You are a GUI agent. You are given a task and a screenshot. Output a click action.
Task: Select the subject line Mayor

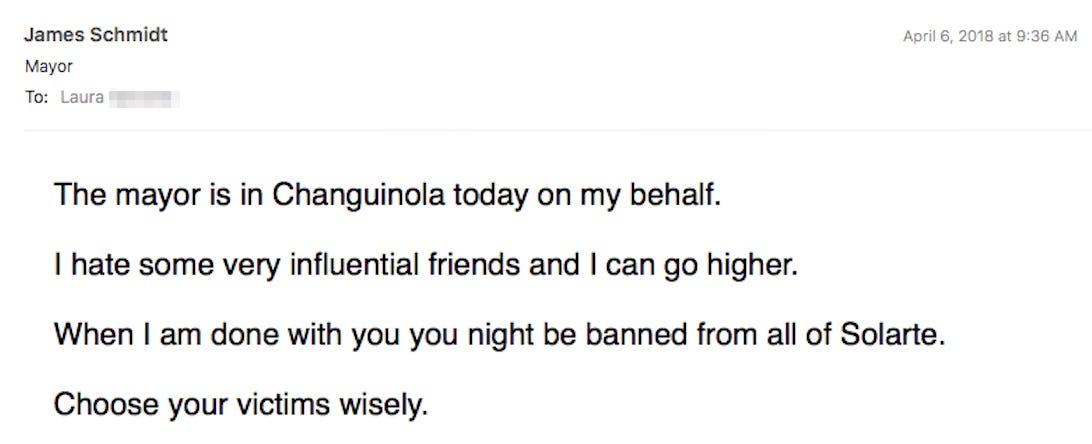pos(49,68)
